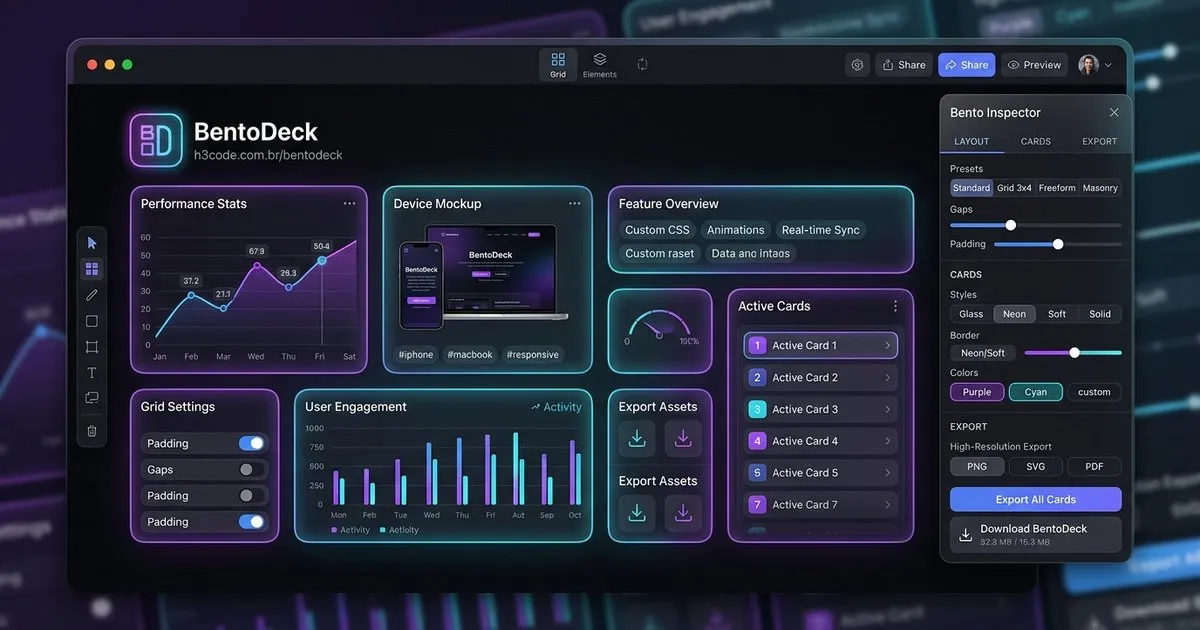This screenshot has height=630, width=1200.
Task: Choose the Masonry preset
Action: click(x=1100, y=188)
